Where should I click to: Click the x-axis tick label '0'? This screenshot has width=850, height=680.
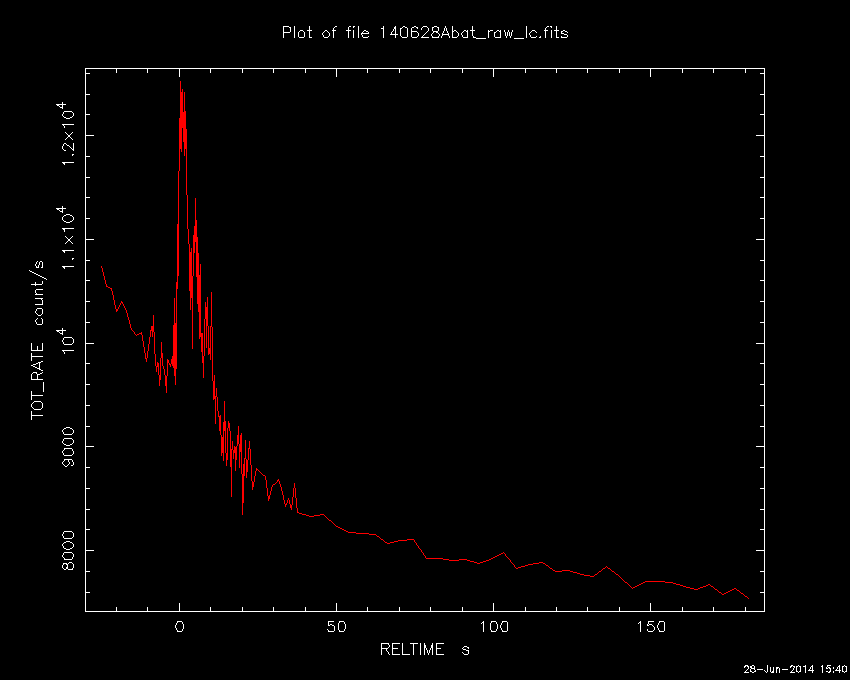(x=179, y=627)
